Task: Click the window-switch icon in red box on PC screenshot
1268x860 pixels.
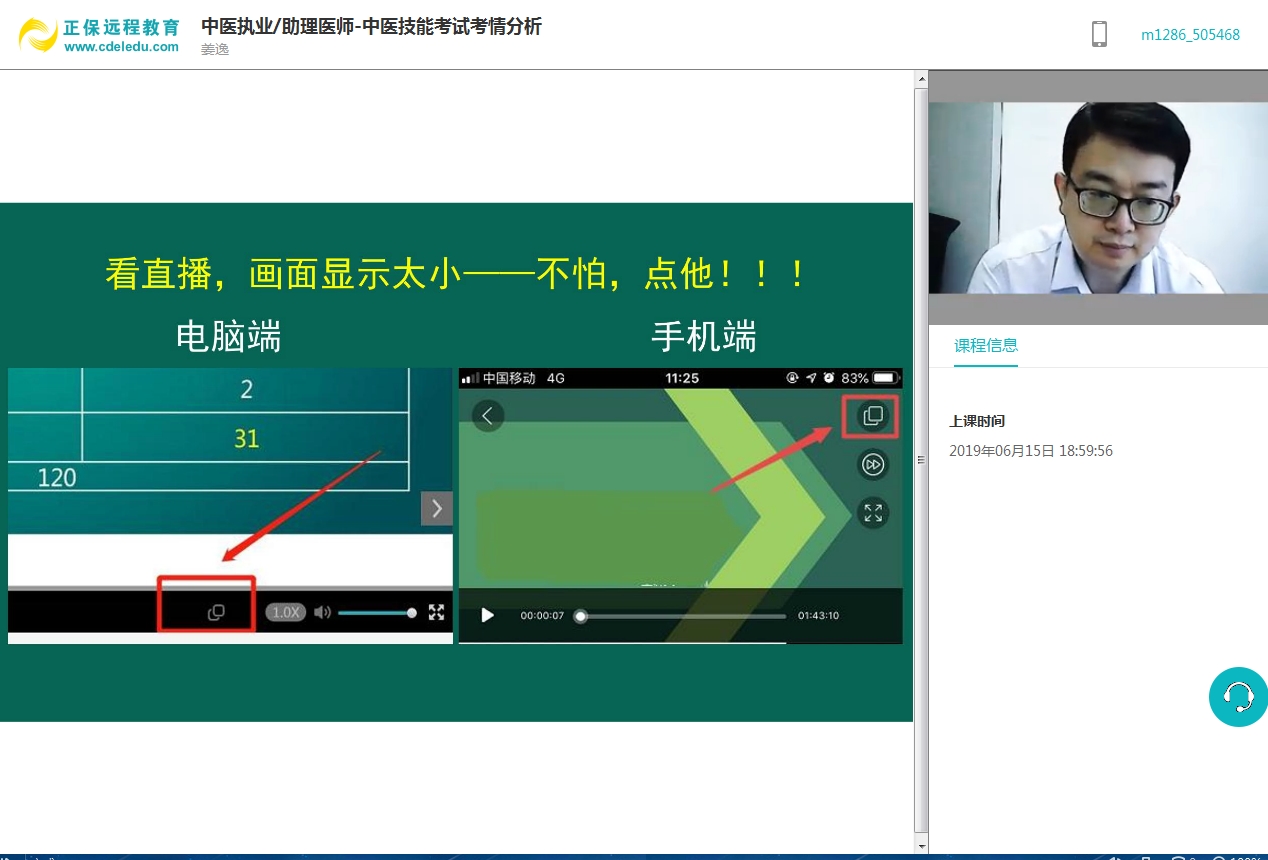Action: tap(216, 612)
